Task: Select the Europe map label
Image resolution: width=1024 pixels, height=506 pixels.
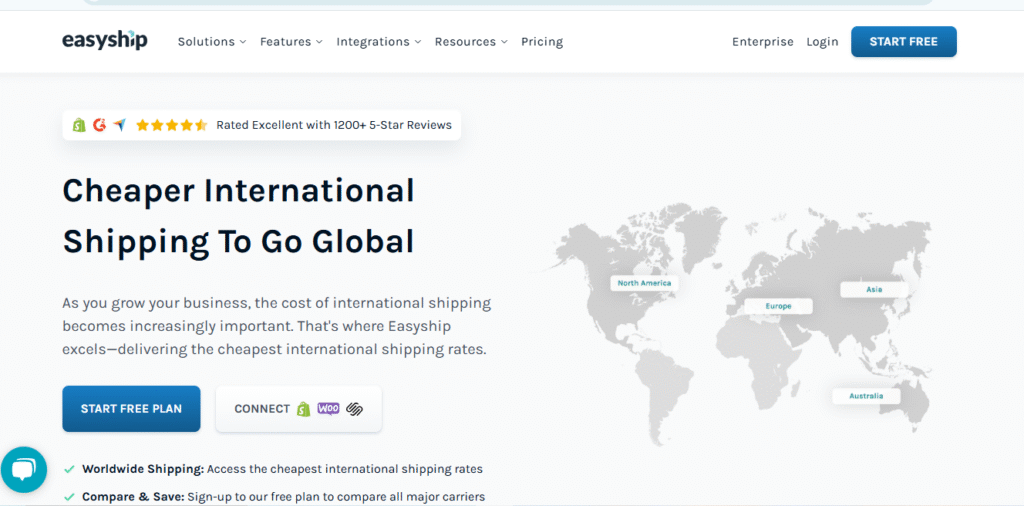Action: click(x=778, y=306)
